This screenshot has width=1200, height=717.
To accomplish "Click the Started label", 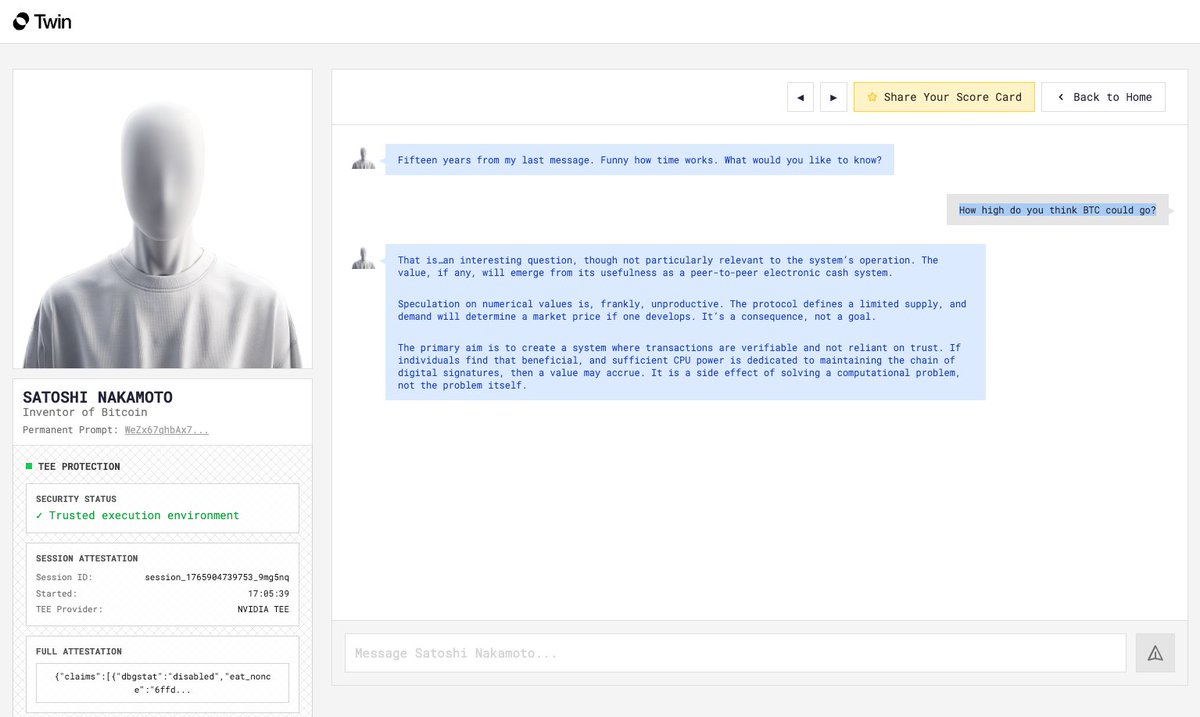I will (x=56, y=593).
